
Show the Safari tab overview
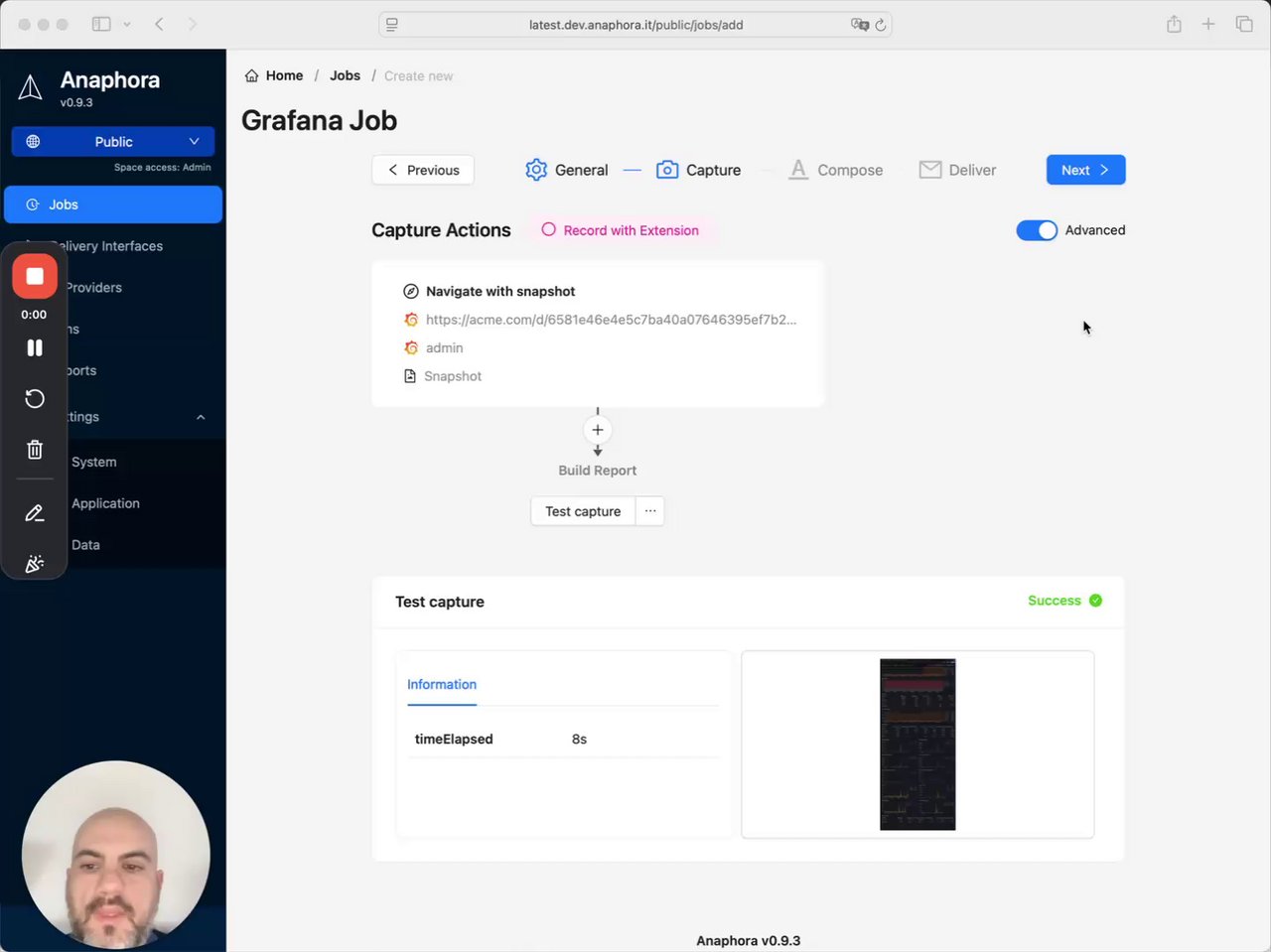[1244, 24]
